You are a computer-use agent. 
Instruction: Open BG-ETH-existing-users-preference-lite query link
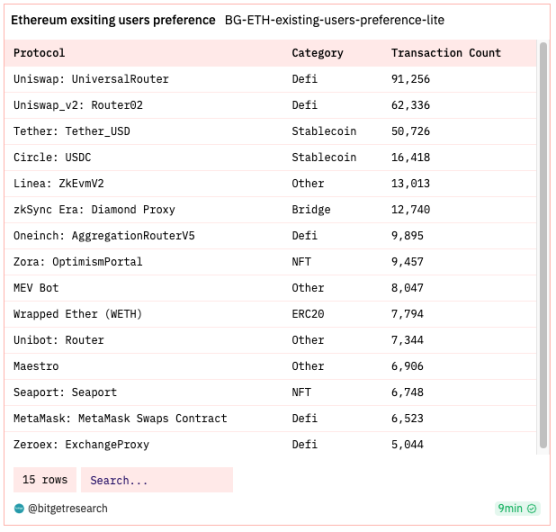334,20
